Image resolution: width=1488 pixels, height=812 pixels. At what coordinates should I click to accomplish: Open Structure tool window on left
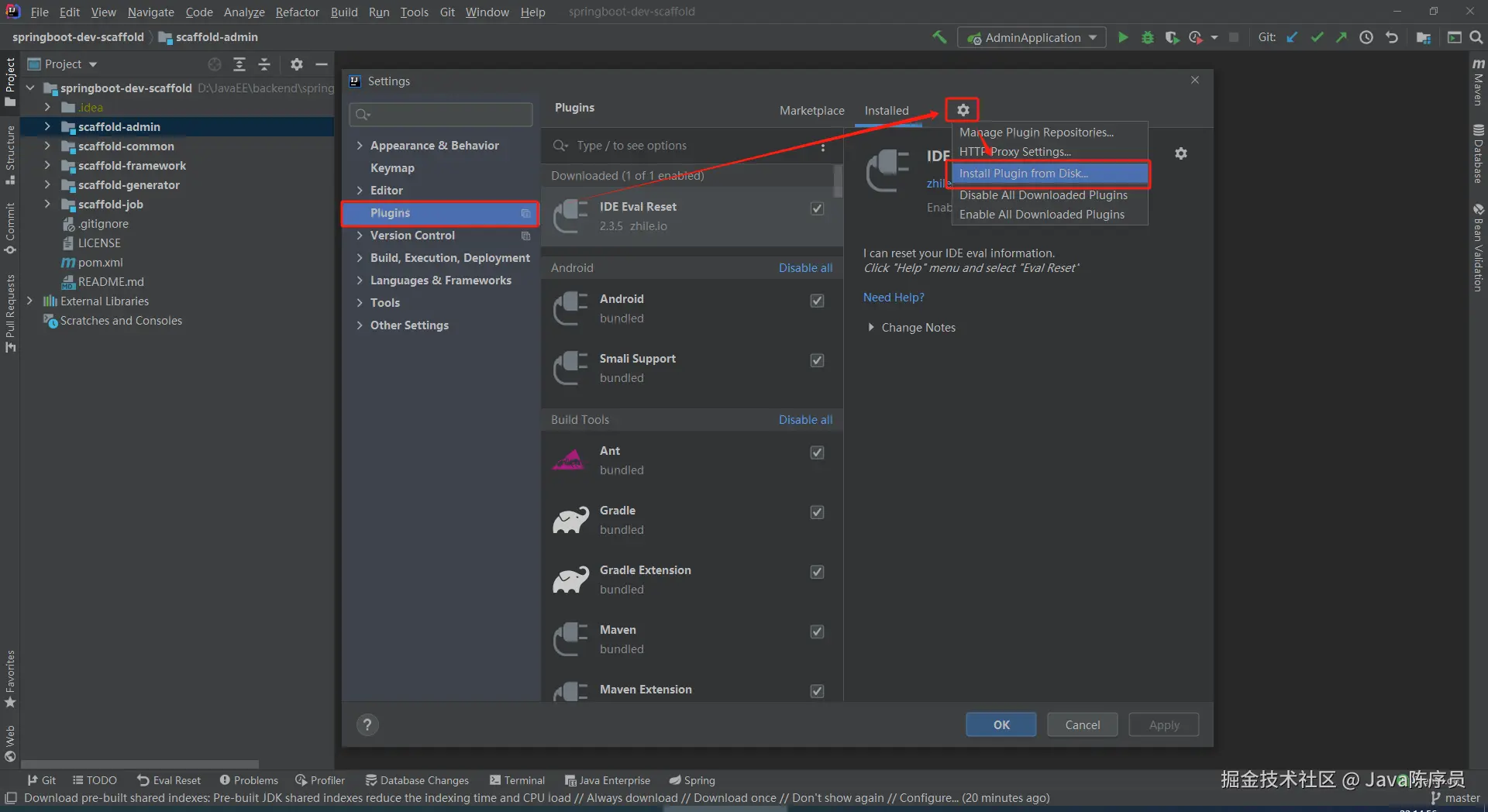10,155
